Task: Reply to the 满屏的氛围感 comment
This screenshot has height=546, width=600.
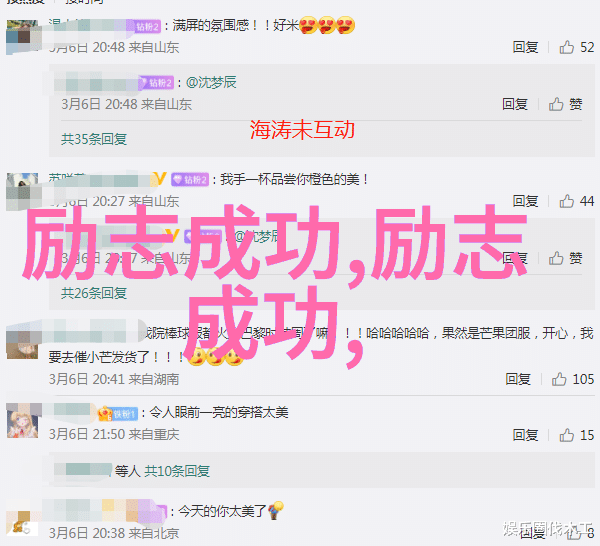Action: 525,47
